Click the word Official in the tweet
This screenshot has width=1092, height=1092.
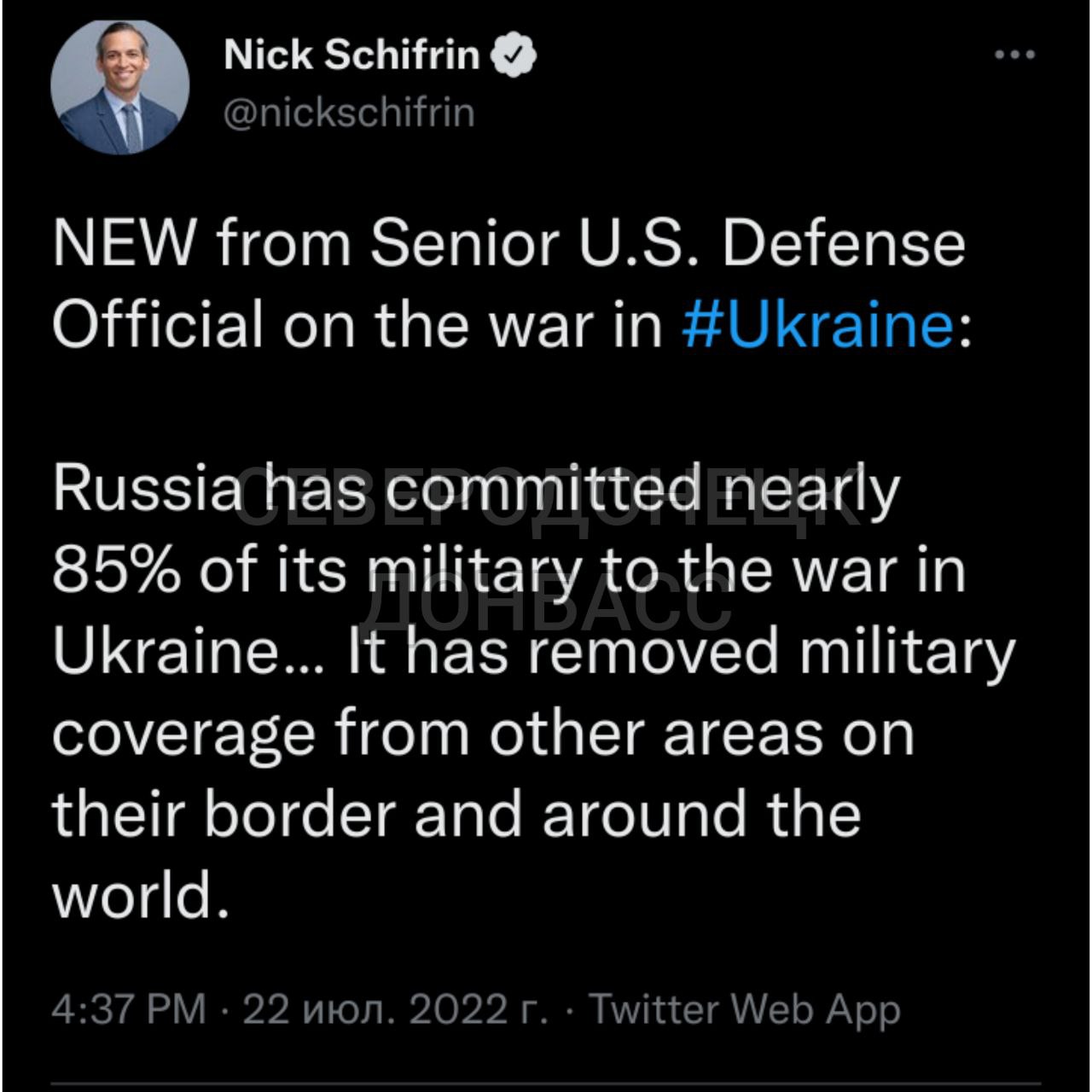tap(158, 323)
